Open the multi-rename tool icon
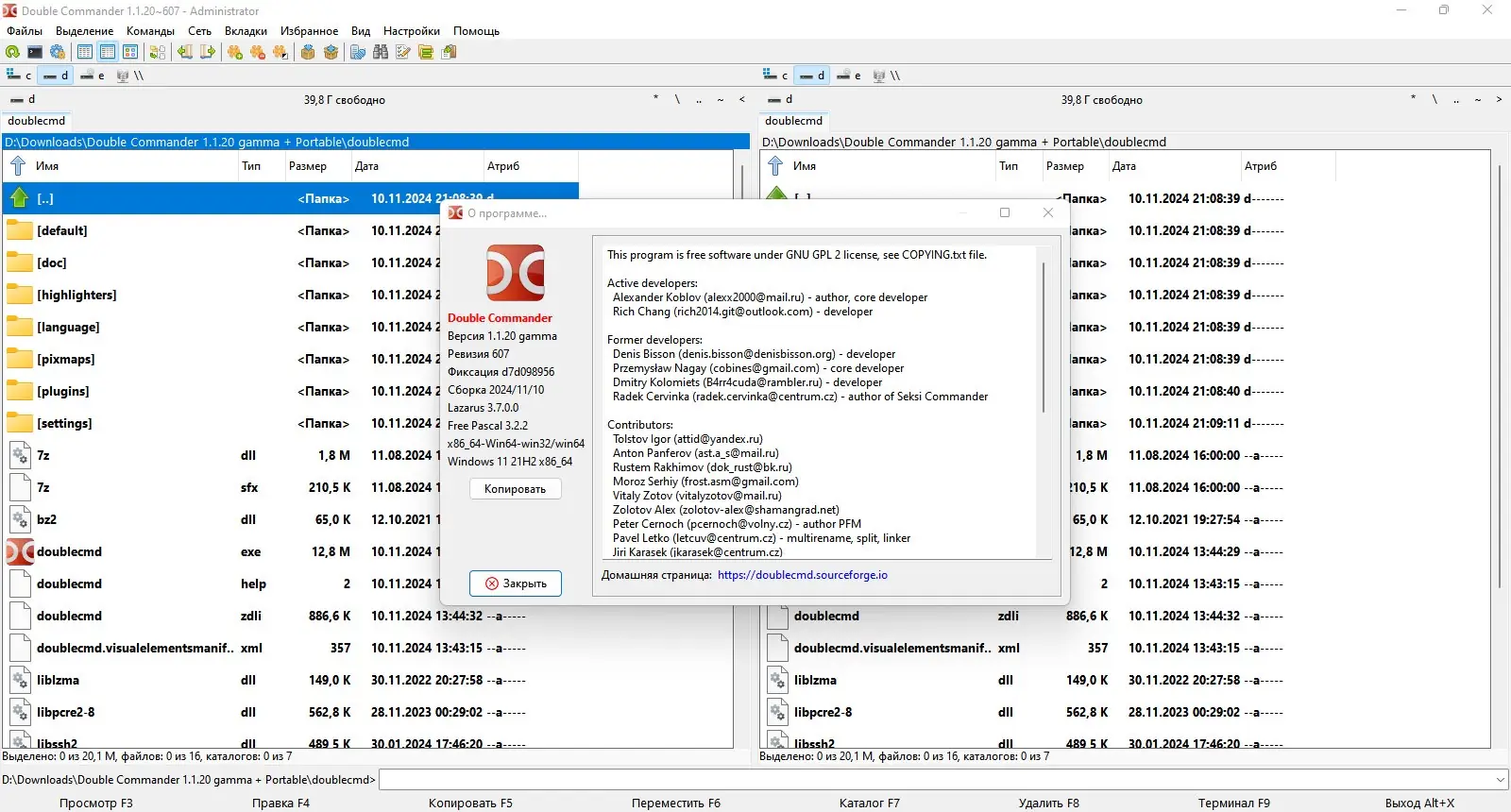This screenshot has width=1511, height=812. tap(403, 52)
